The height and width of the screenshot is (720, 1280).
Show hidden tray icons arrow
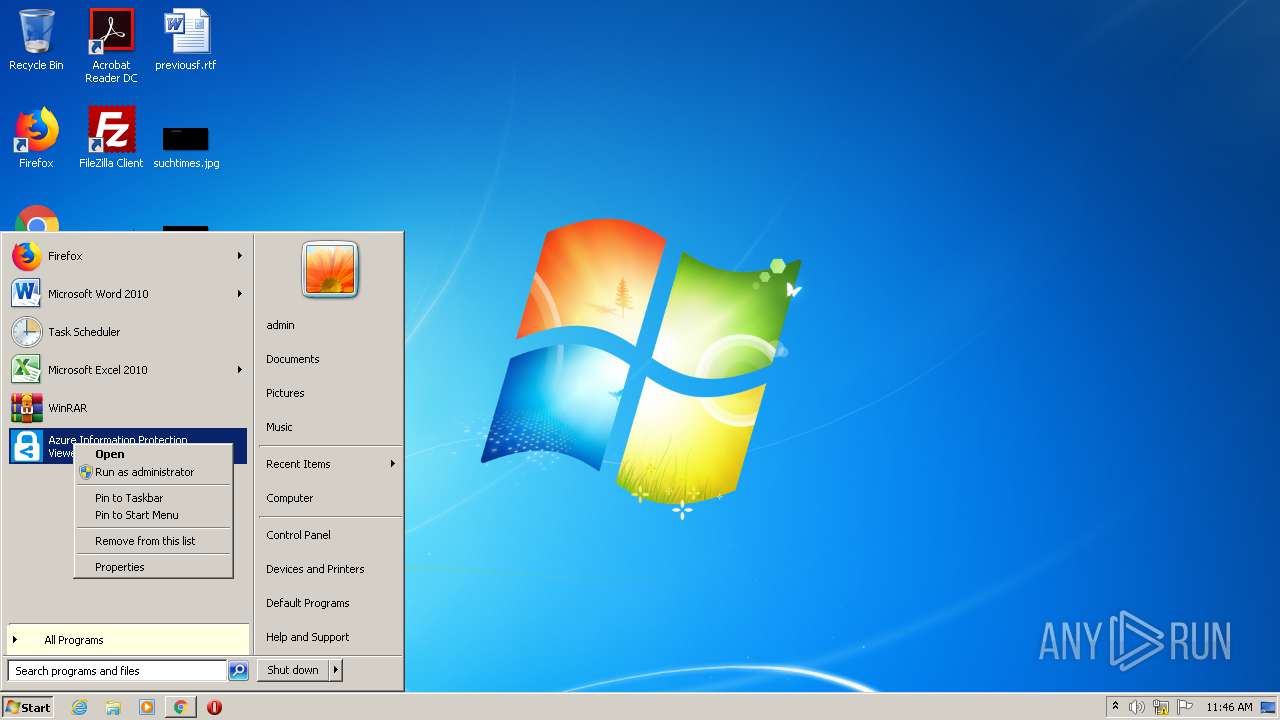(x=1116, y=707)
